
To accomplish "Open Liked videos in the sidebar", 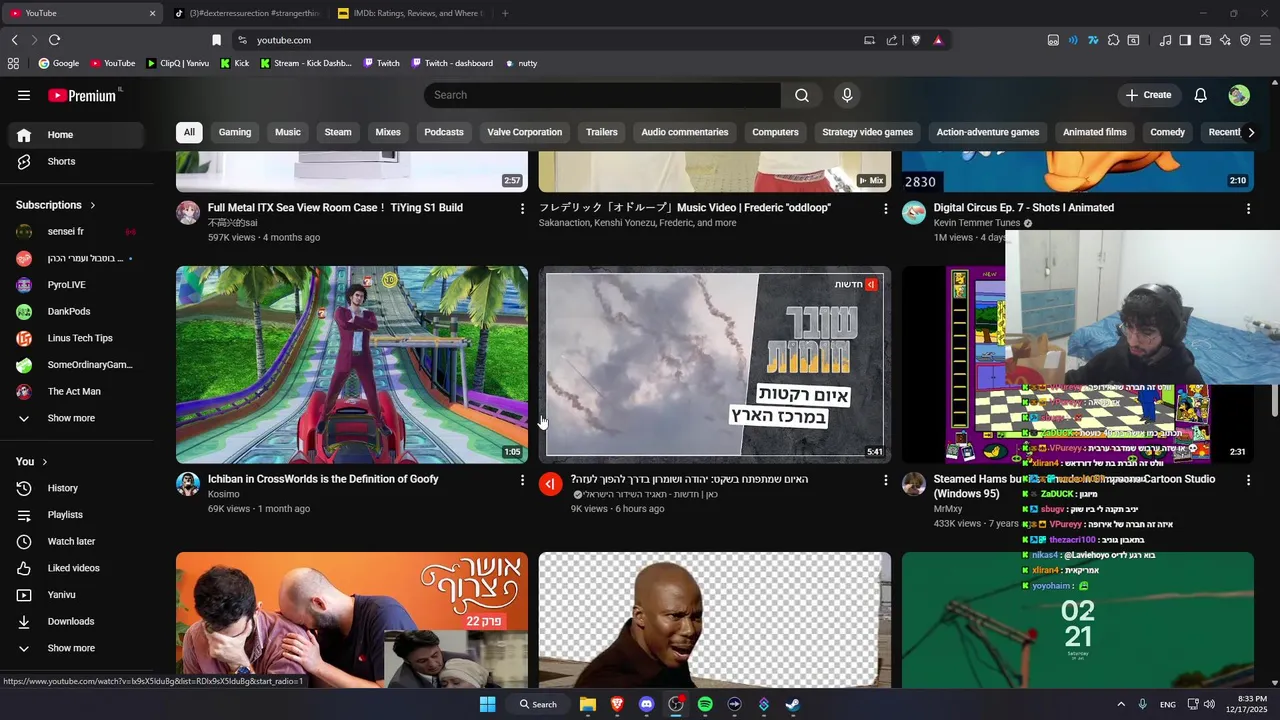I will [x=77, y=568].
